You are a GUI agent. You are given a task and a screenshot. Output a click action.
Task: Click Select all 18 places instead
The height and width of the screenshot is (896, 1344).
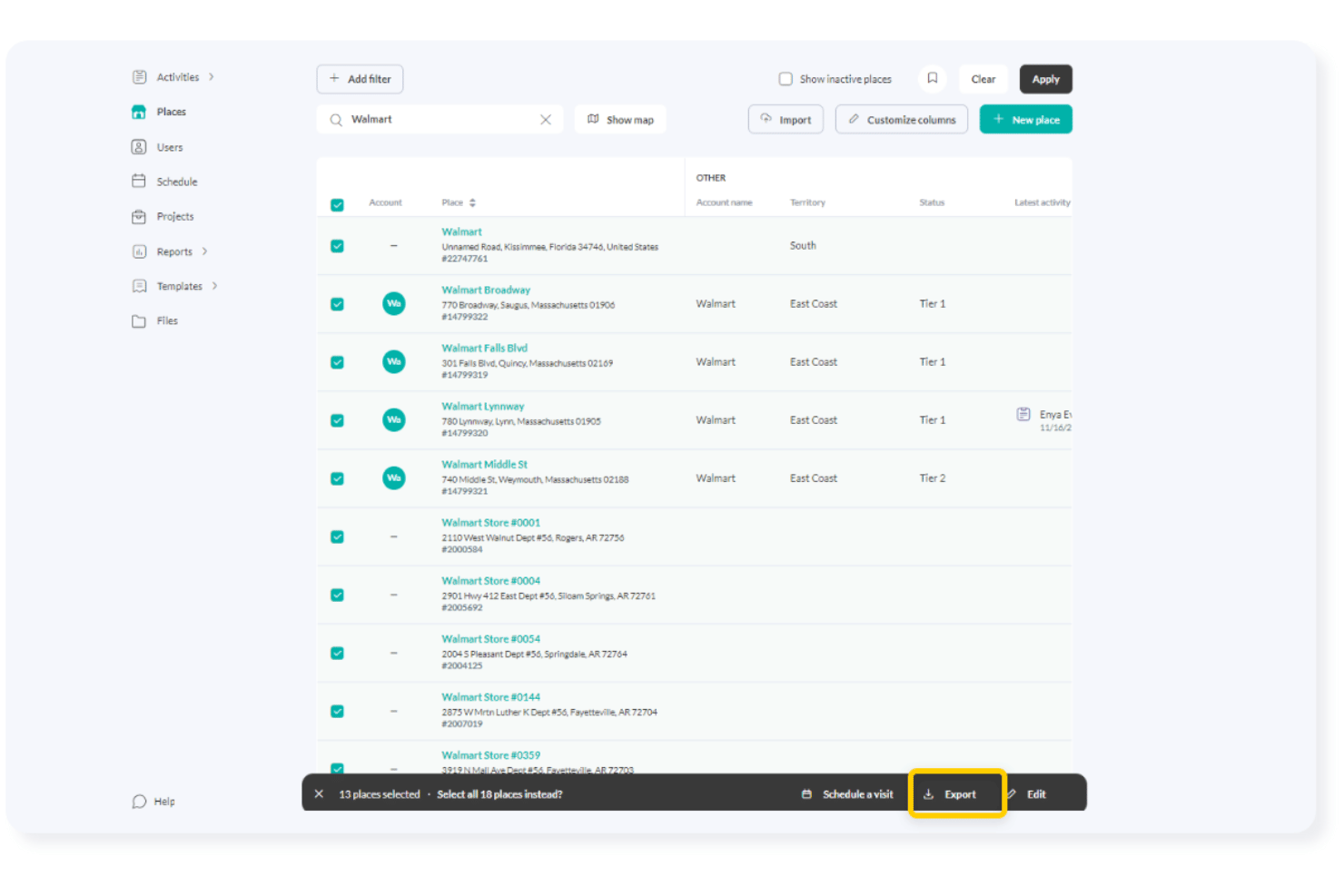point(499,794)
